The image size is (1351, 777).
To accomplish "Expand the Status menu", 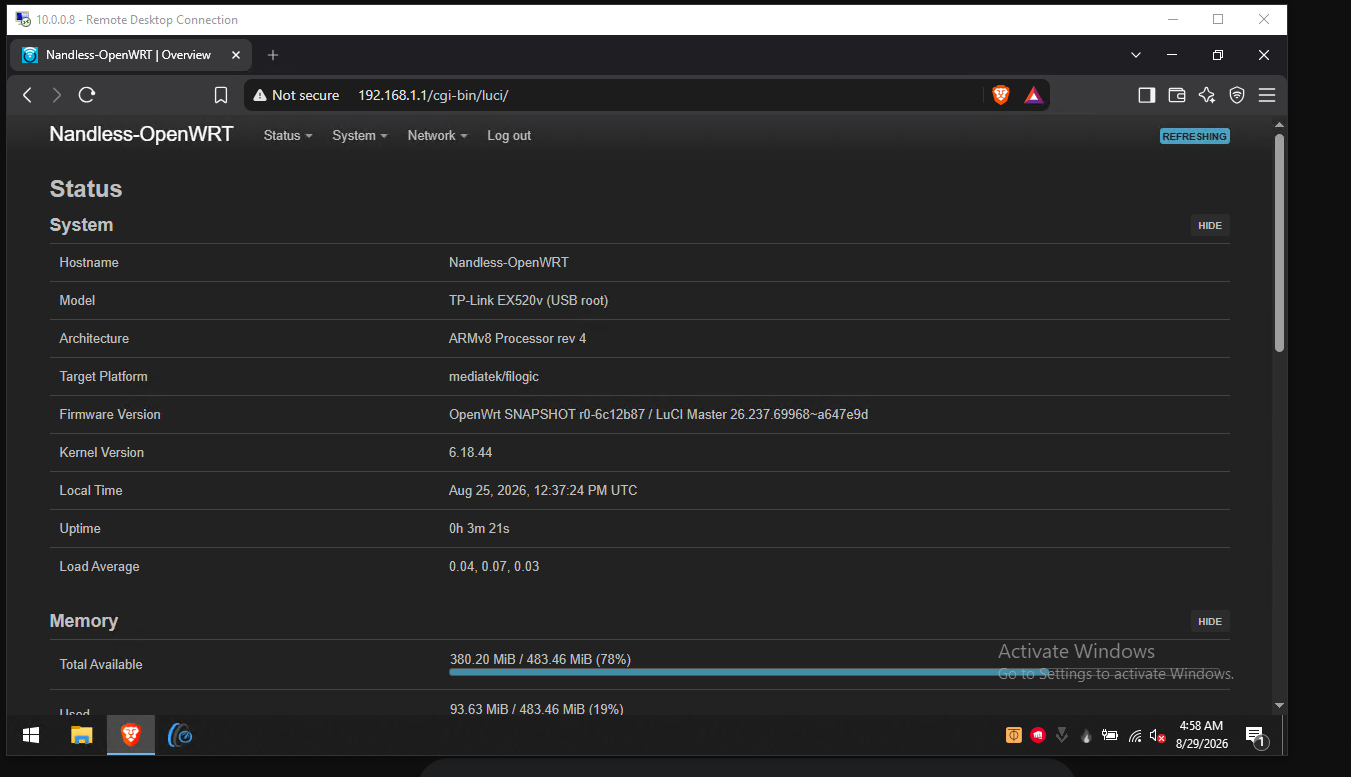I will 288,136.
